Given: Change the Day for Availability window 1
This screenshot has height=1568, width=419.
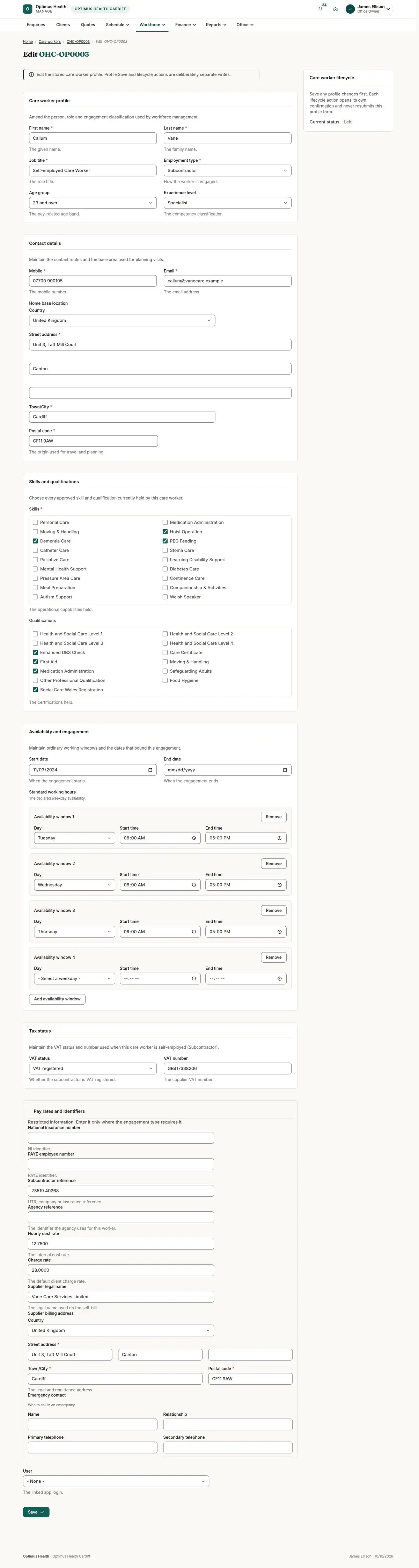Looking at the screenshot, I should (75, 838).
